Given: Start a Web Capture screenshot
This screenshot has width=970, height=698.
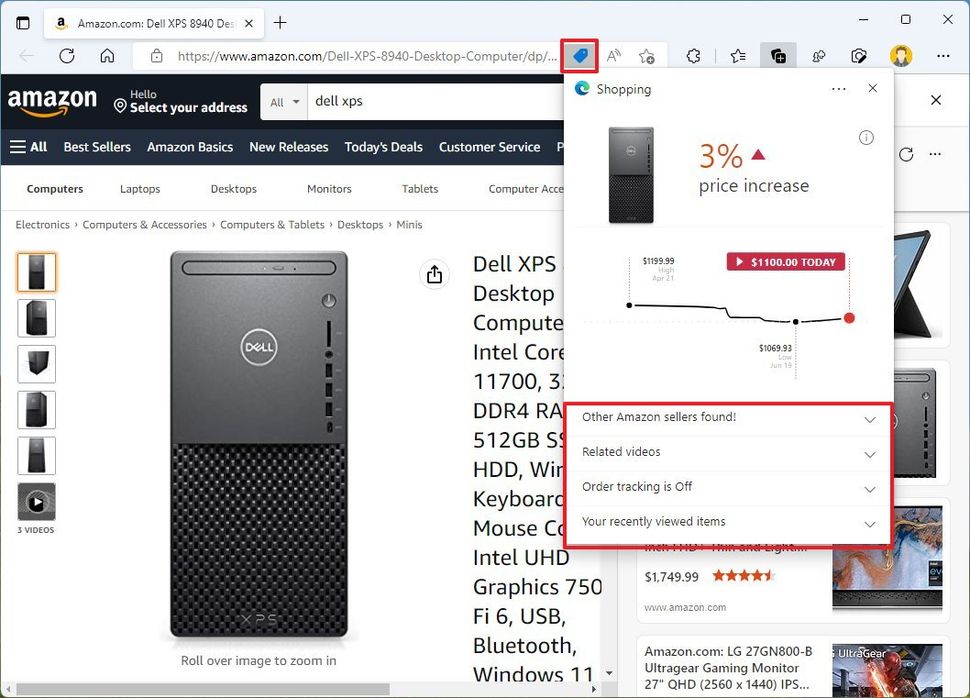Looking at the screenshot, I should point(858,56).
